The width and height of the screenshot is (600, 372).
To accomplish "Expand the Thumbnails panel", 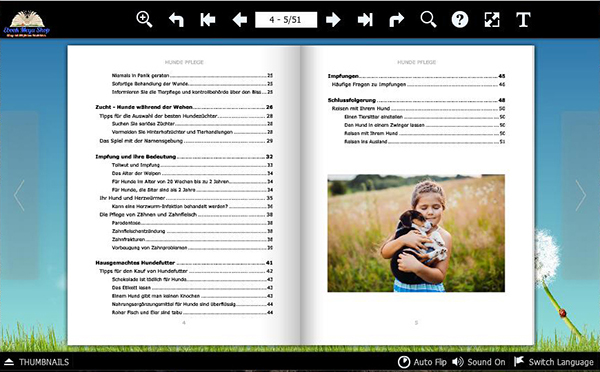I will point(37,362).
